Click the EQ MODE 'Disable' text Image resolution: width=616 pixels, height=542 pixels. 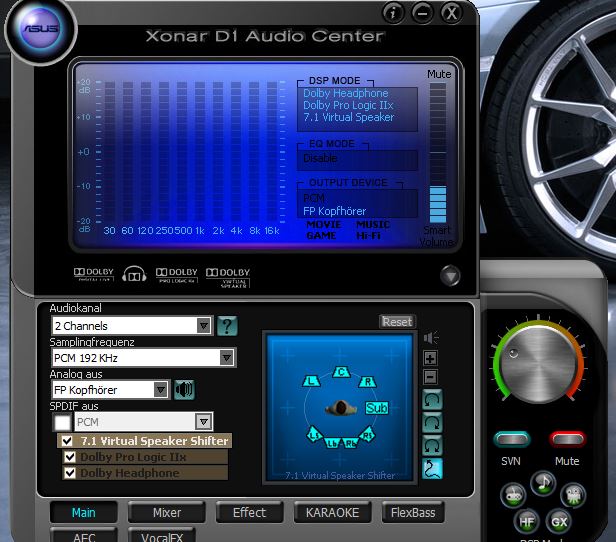pyautogui.click(x=320, y=158)
